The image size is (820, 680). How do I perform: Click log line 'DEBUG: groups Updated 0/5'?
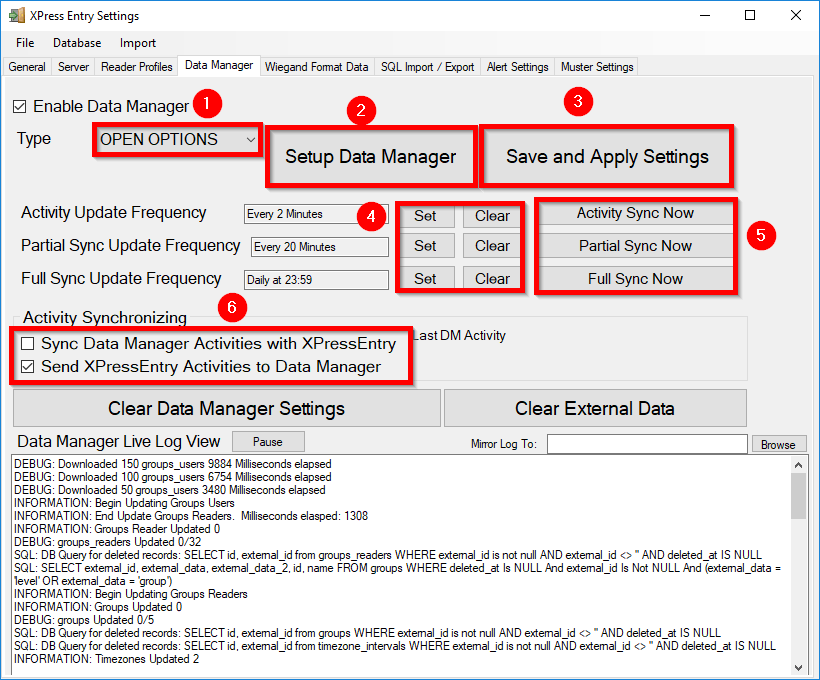coord(84,620)
